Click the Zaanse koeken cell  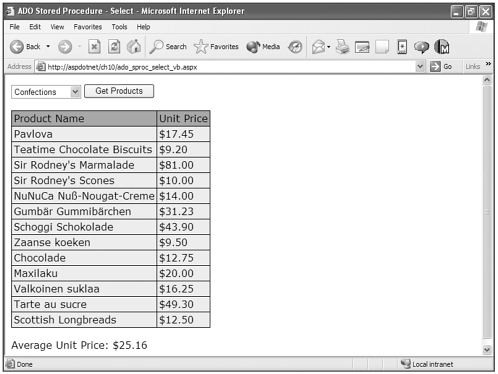pos(84,242)
